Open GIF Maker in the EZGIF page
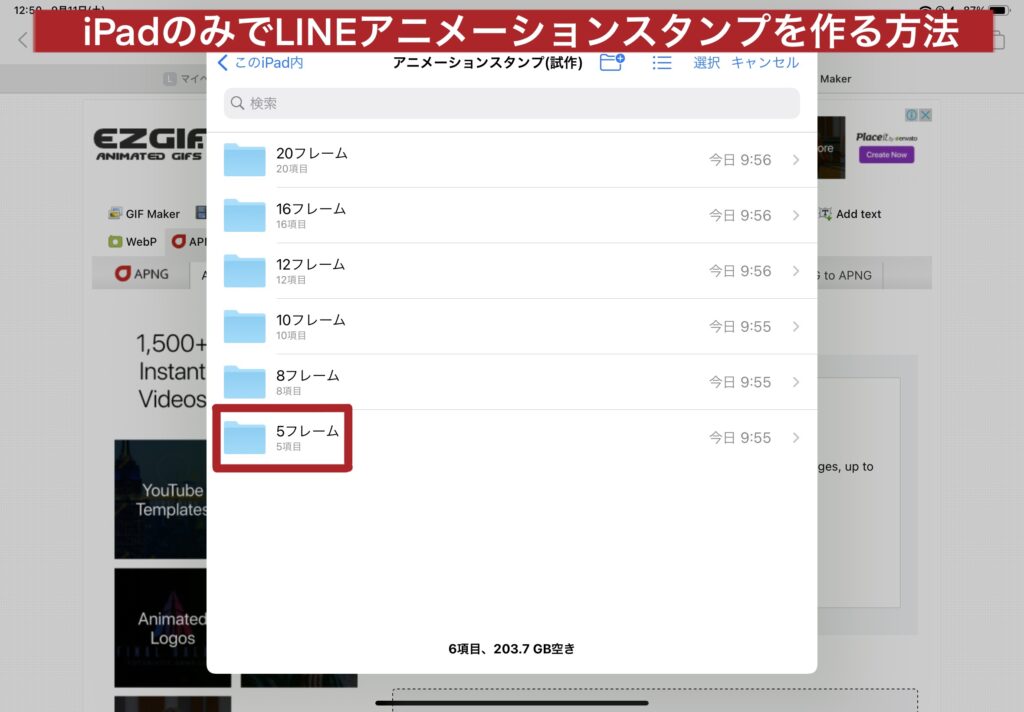Viewport: 1024px width, 712px height. [x=144, y=214]
